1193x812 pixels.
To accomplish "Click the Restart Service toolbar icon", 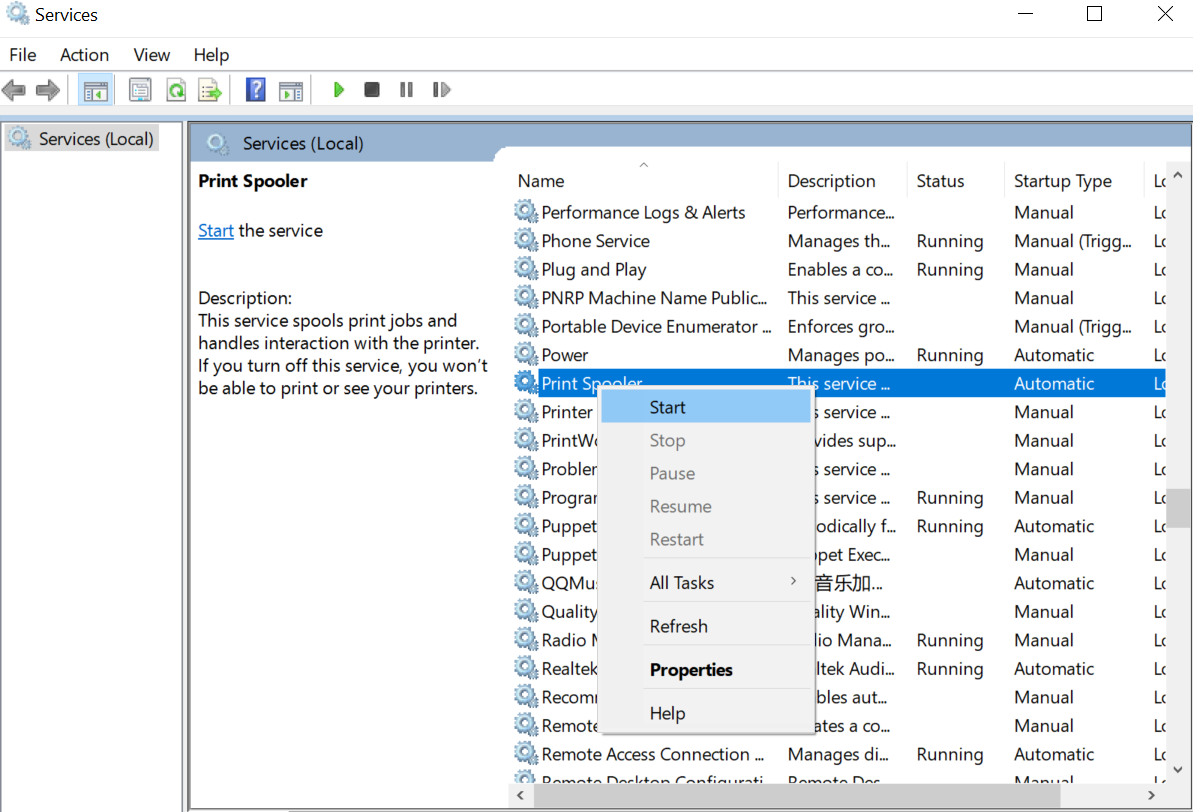I will [x=441, y=89].
